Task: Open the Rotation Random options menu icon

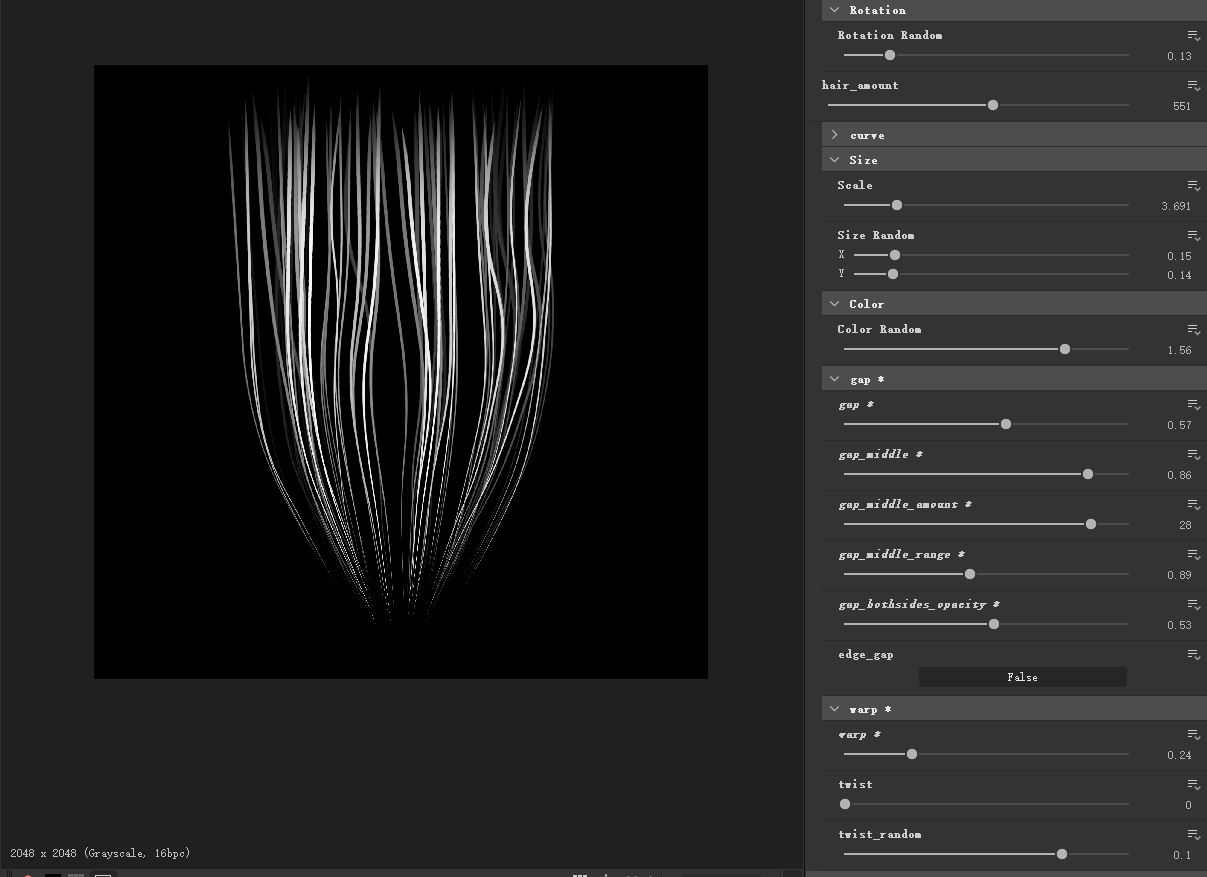Action: click(x=1193, y=36)
